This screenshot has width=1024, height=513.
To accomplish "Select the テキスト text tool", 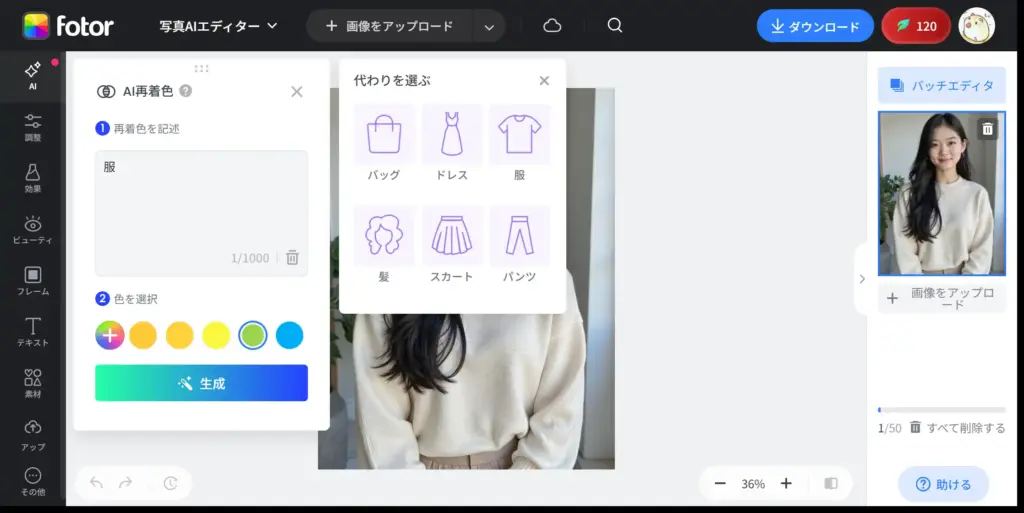I will (x=32, y=332).
